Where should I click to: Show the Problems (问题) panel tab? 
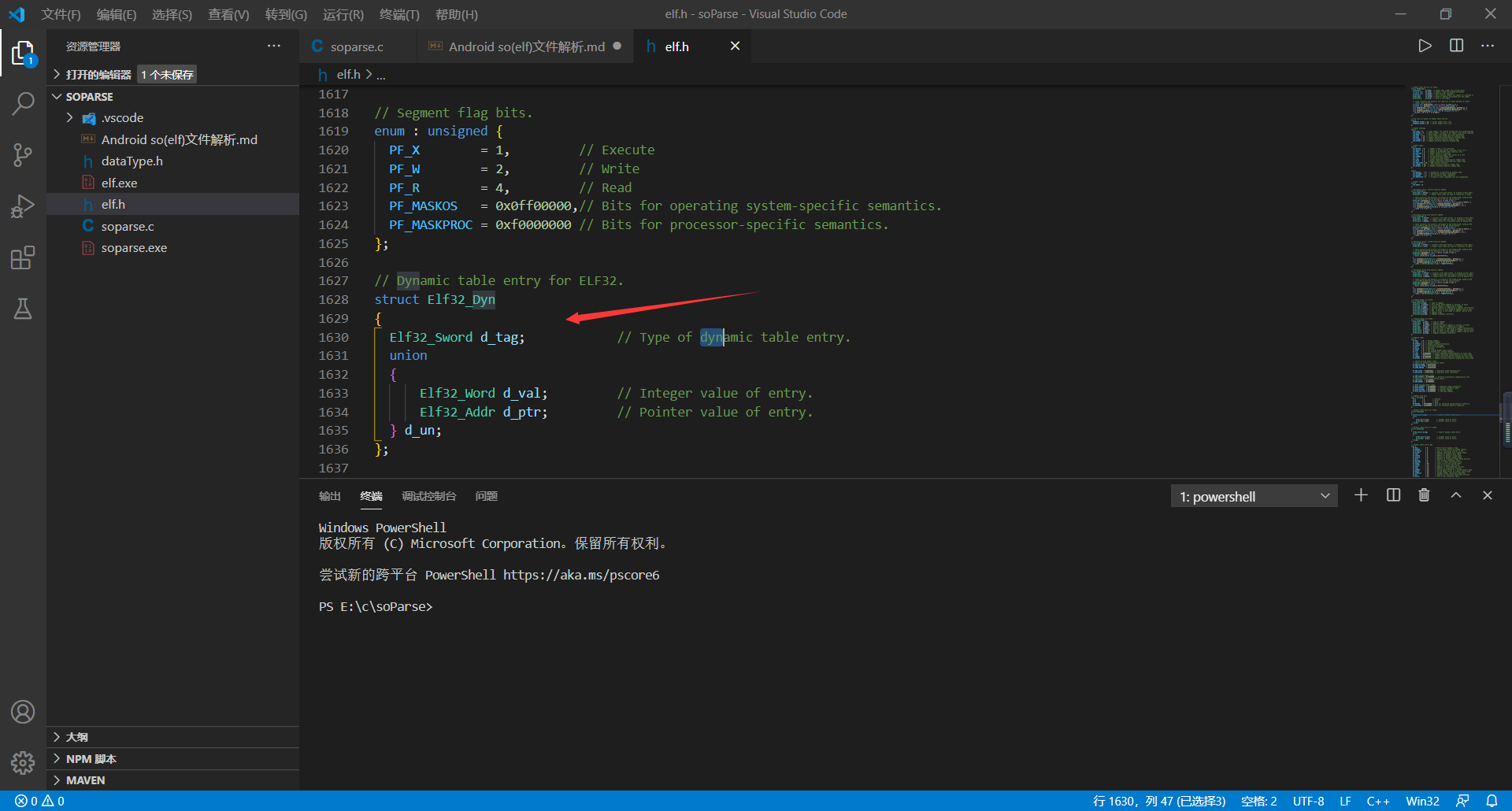point(487,496)
